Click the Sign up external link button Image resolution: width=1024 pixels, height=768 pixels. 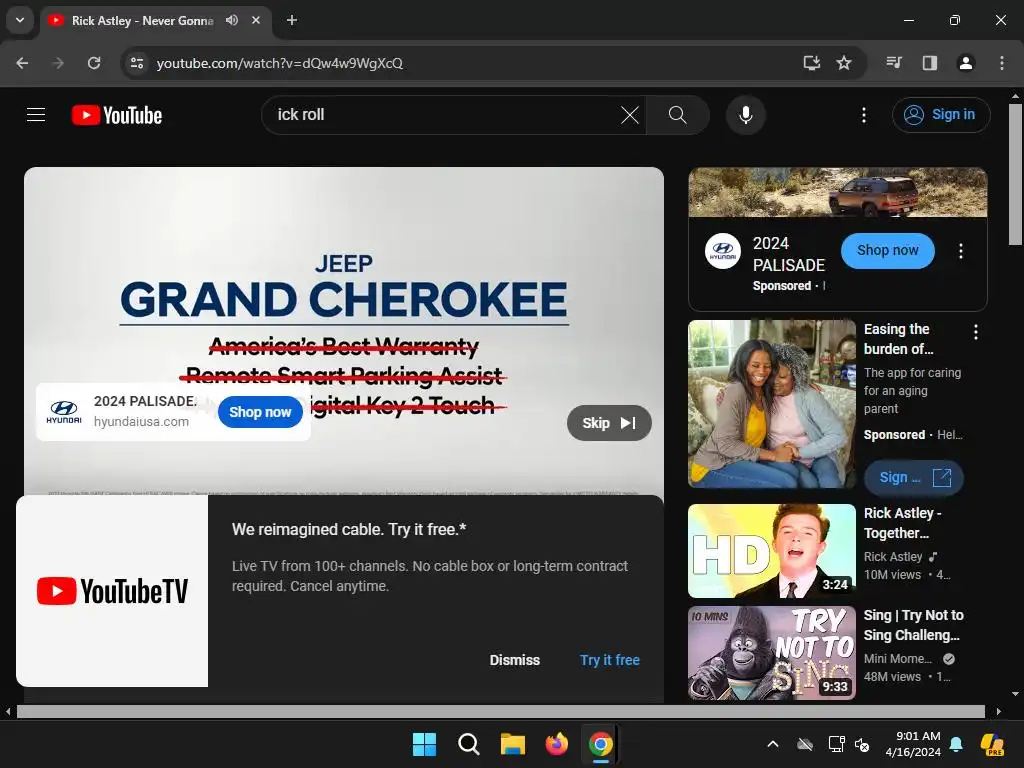point(914,477)
